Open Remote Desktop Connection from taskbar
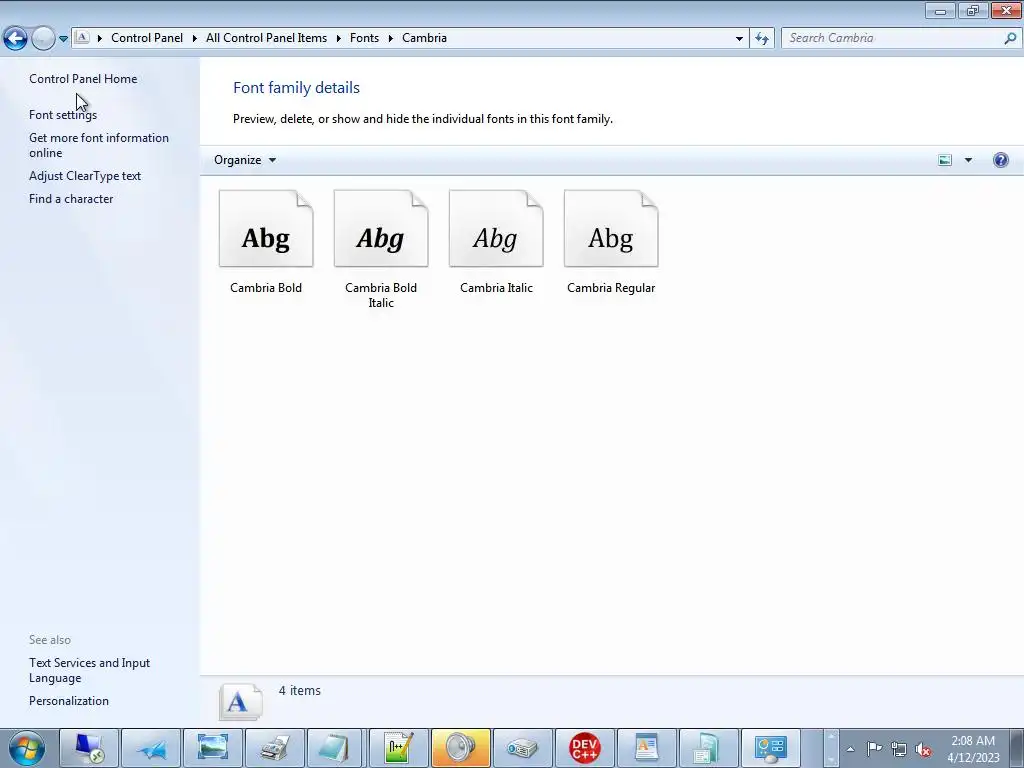The image size is (1024, 768). click(x=89, y=748)
